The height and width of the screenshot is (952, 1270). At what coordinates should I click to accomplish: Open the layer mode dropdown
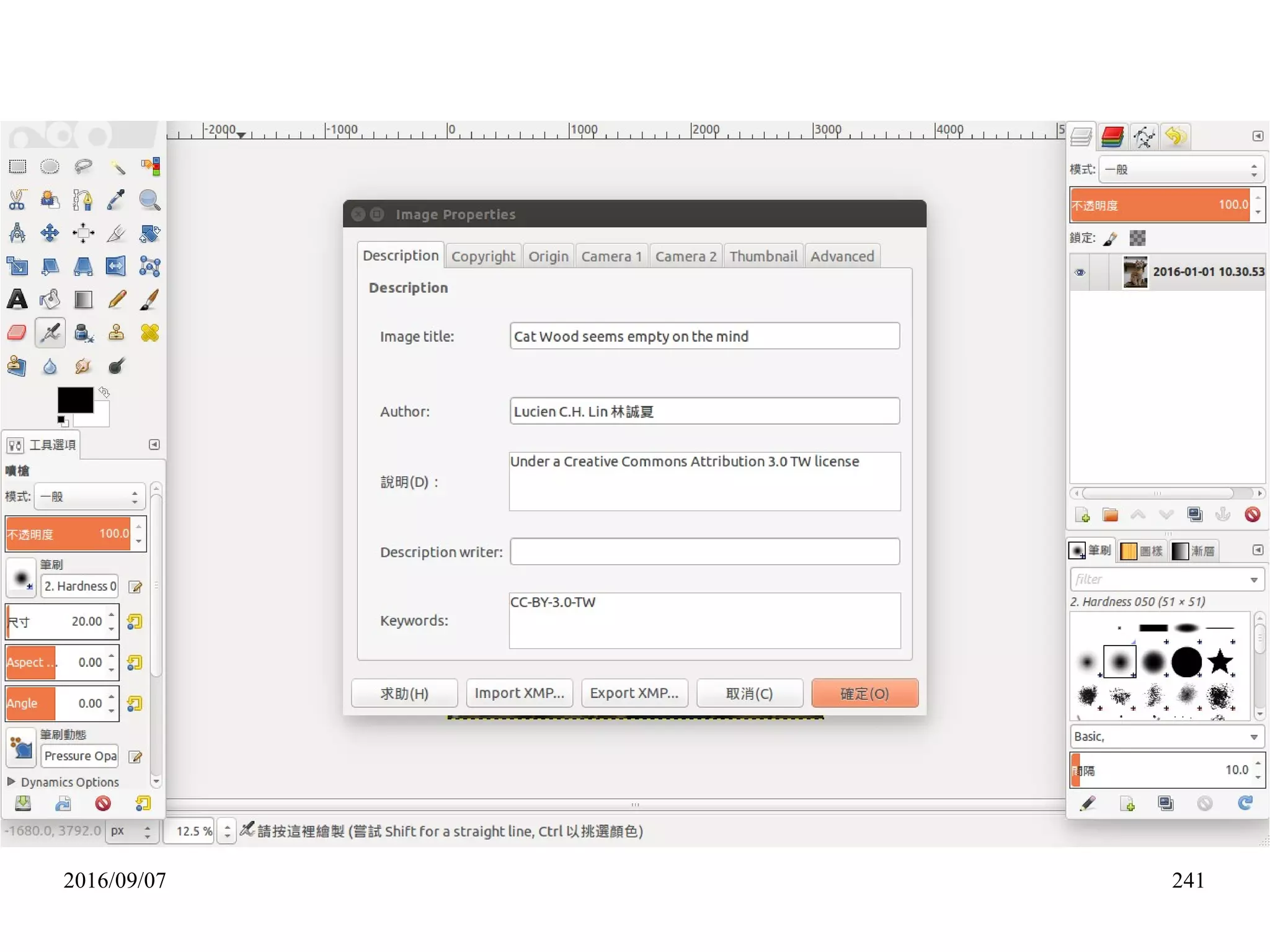click(1181, 169)
